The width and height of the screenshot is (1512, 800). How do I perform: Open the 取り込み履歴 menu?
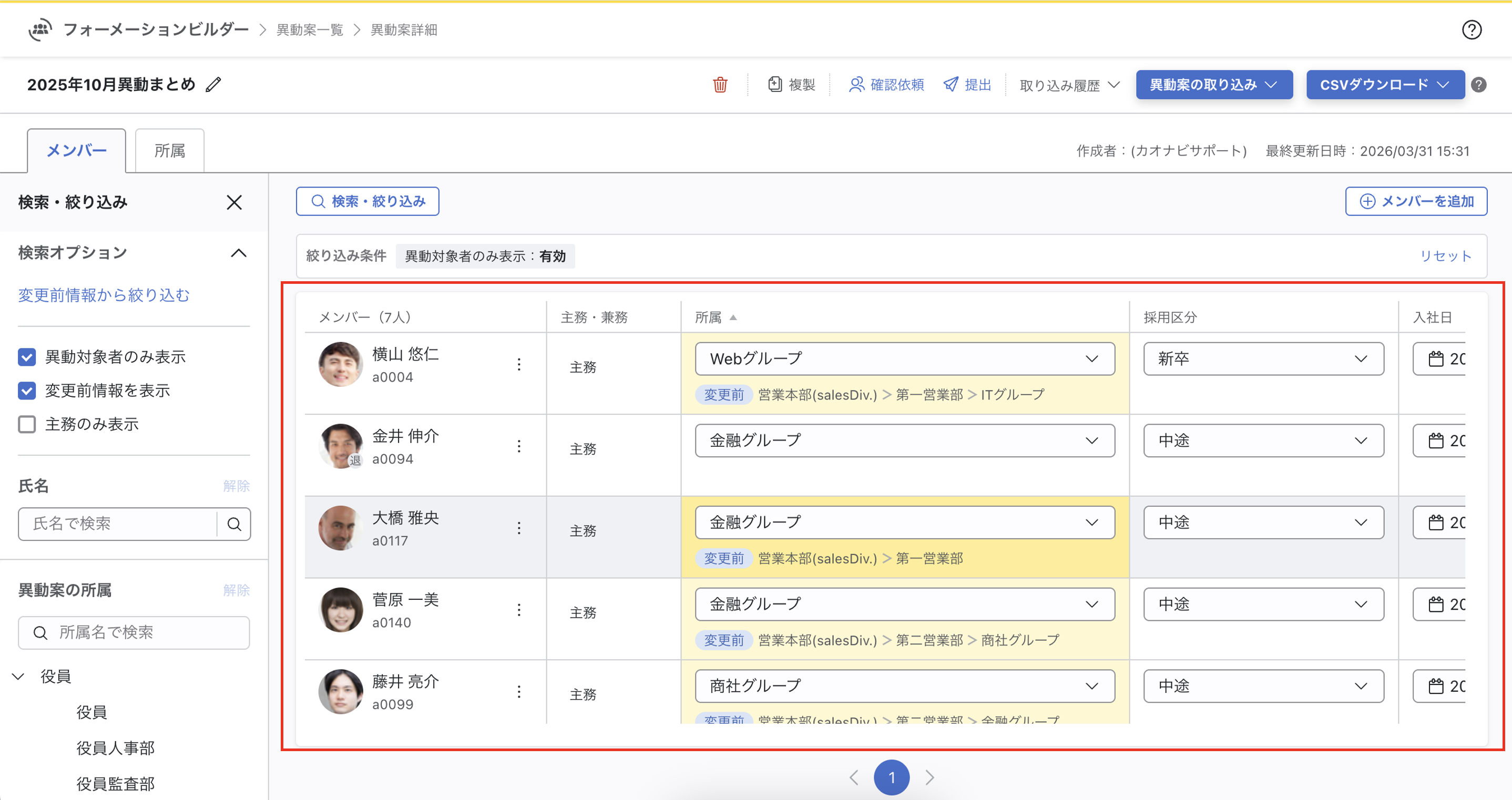(1069, 86)
